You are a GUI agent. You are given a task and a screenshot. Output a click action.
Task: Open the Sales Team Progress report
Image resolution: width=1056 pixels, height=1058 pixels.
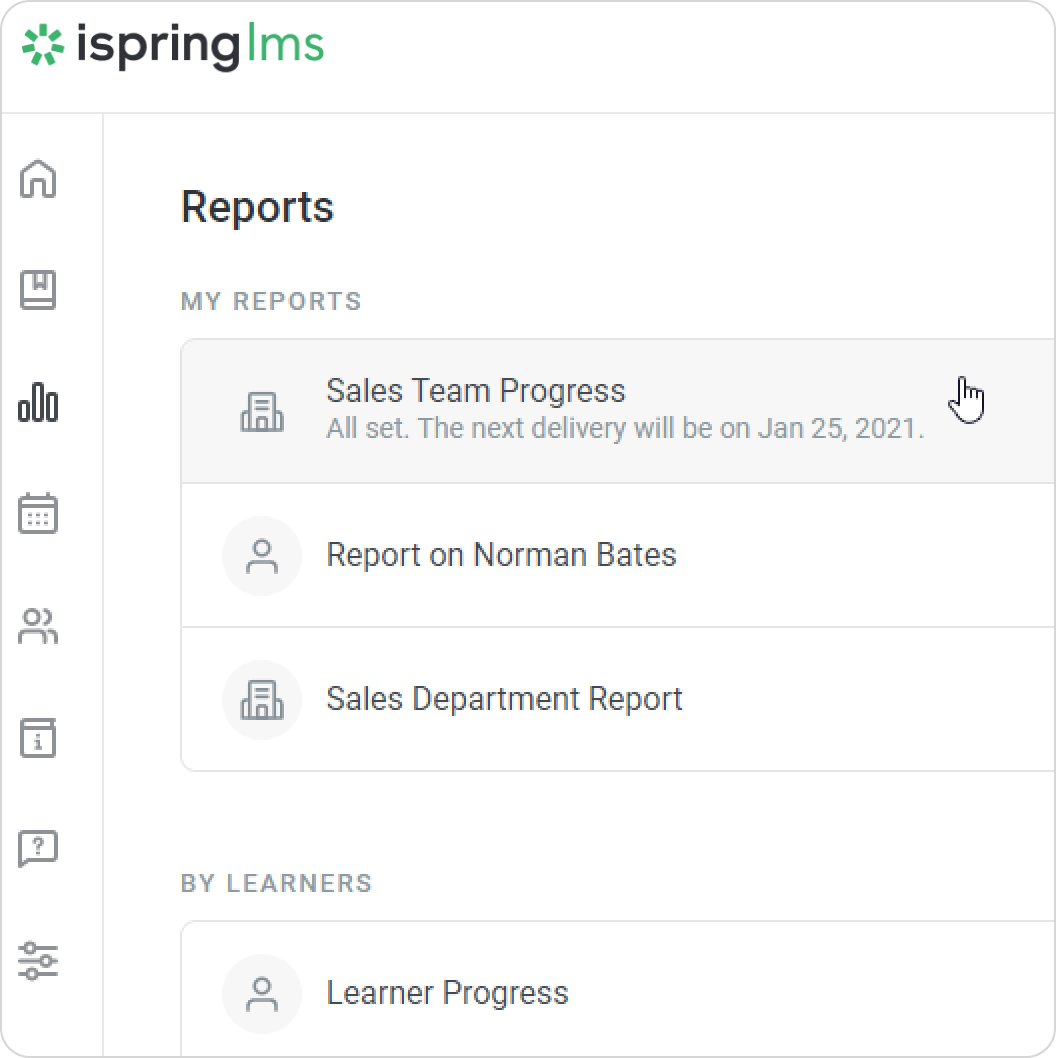click(x=476, y=391)
